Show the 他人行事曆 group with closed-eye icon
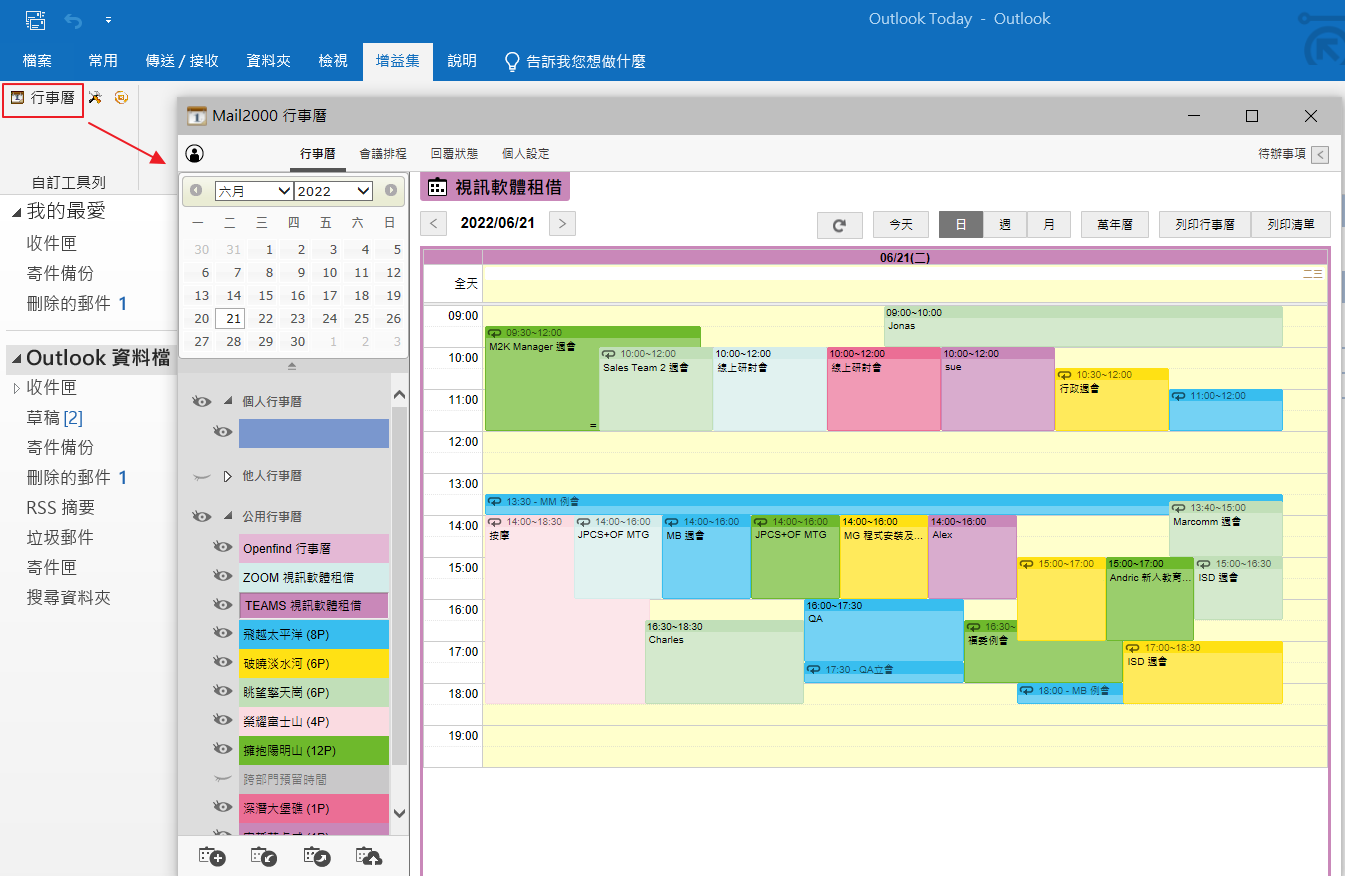1345x876 pixels. [202, 477]
